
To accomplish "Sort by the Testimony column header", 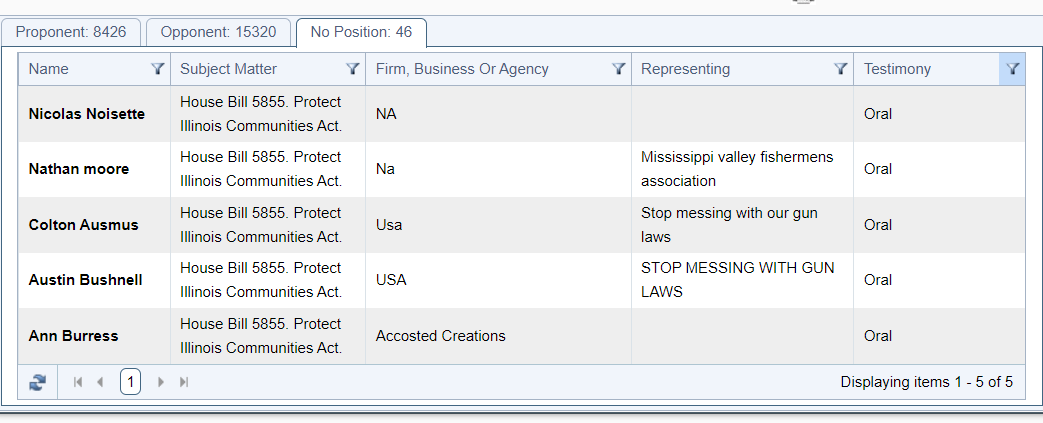I will (x=897, y=69).
